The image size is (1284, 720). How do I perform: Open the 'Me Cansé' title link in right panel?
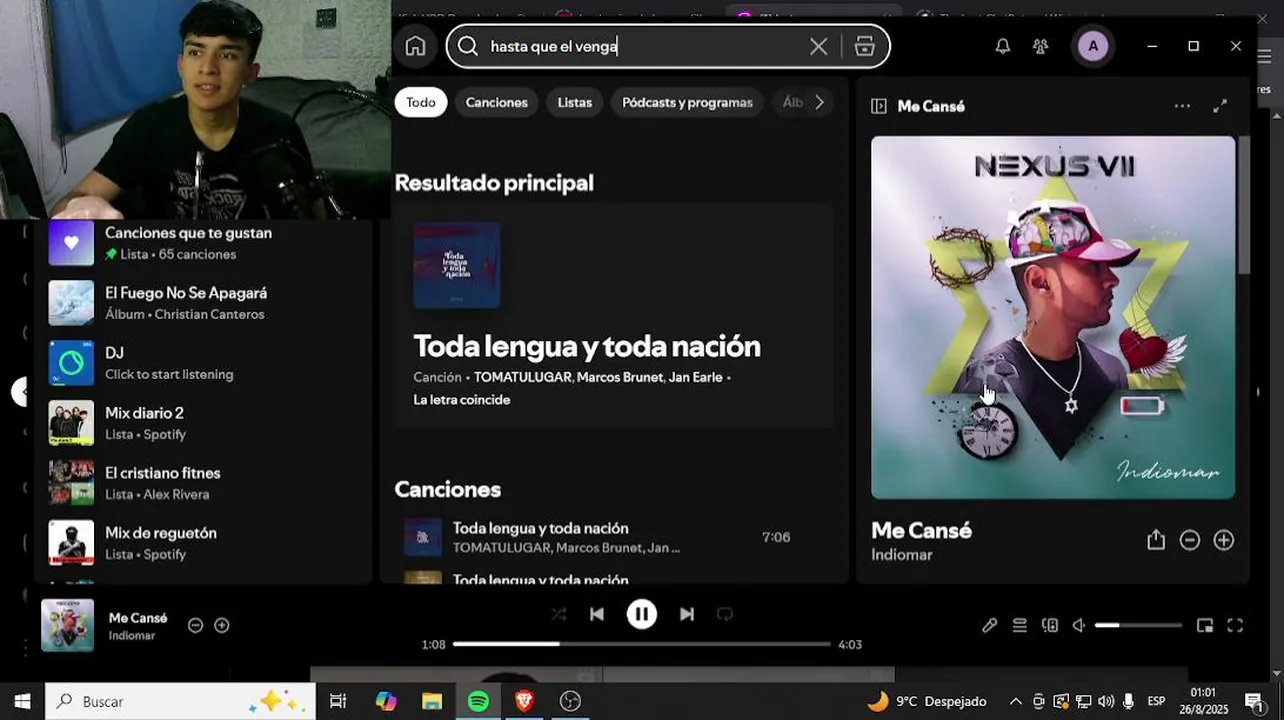coord(921,530)
